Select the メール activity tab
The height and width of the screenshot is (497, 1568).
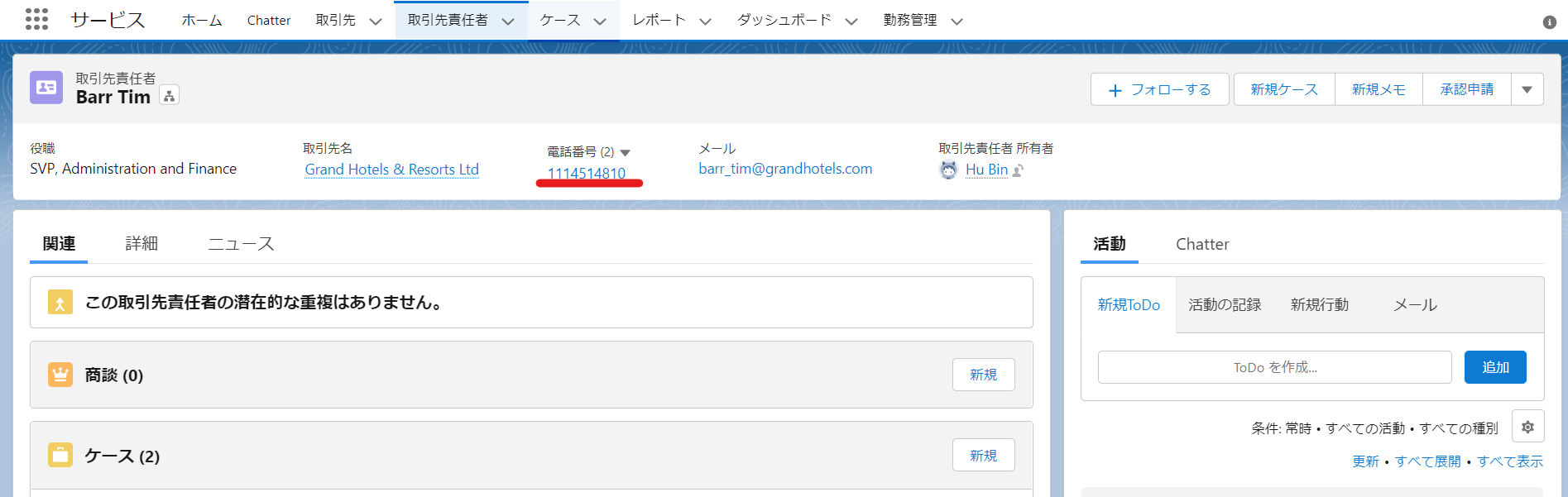[1415, 305]
